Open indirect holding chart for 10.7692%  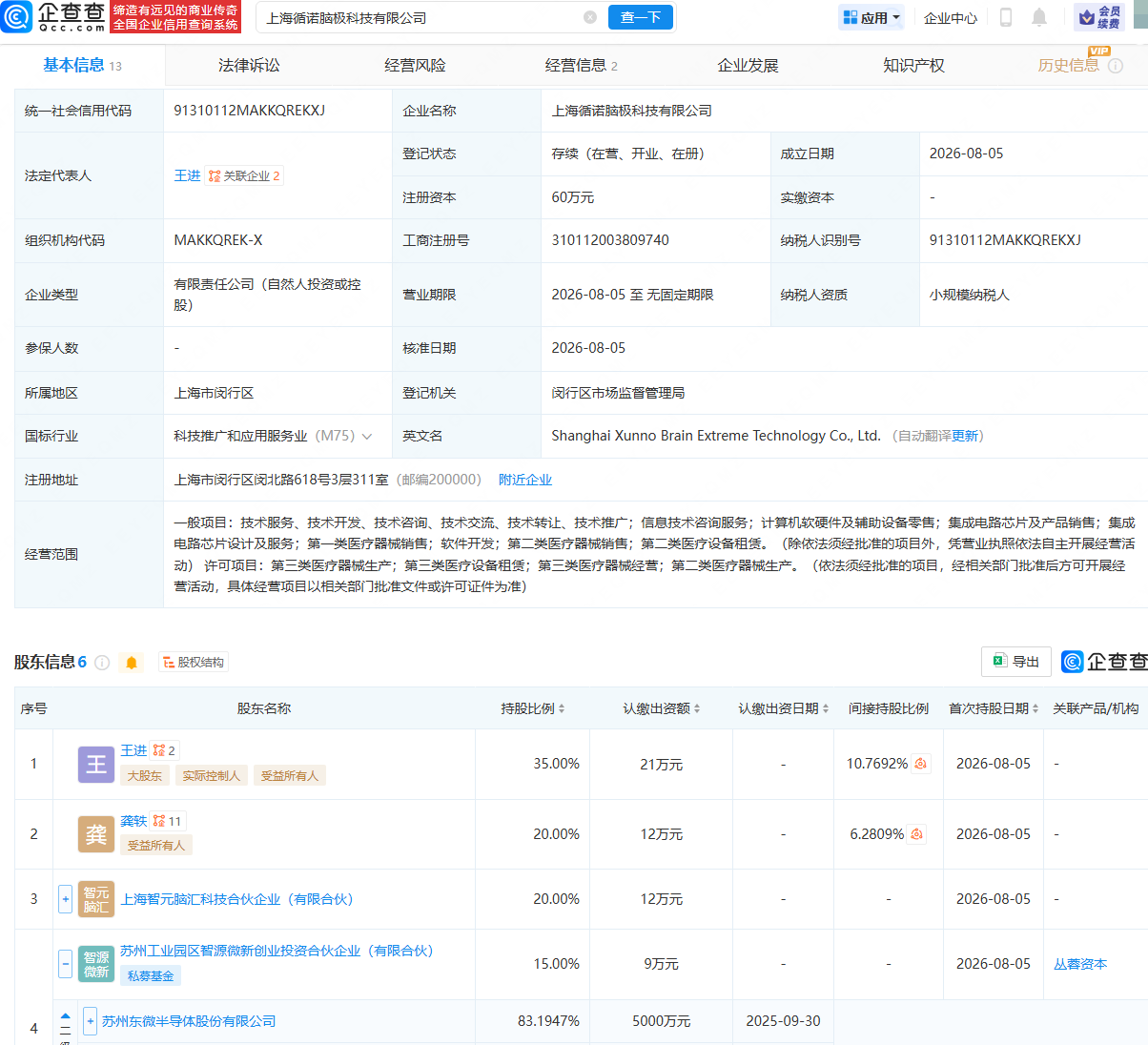pyautogui.click(x=921, y=764)
